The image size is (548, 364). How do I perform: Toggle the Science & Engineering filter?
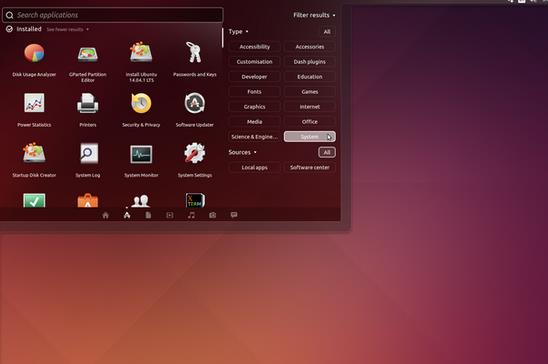tap(254, 137)
